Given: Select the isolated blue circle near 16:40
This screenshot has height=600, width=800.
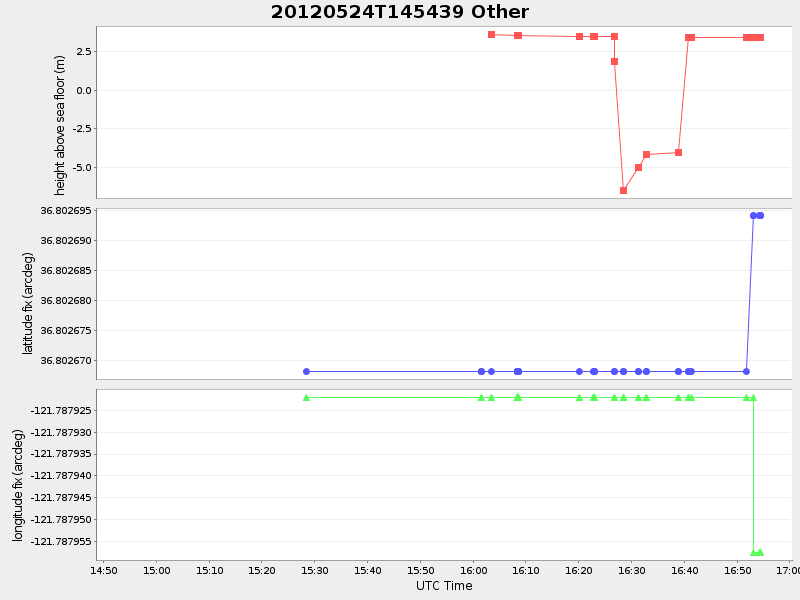Looking at the screenshot, I should pyautogui.click(x=687, y=370).
